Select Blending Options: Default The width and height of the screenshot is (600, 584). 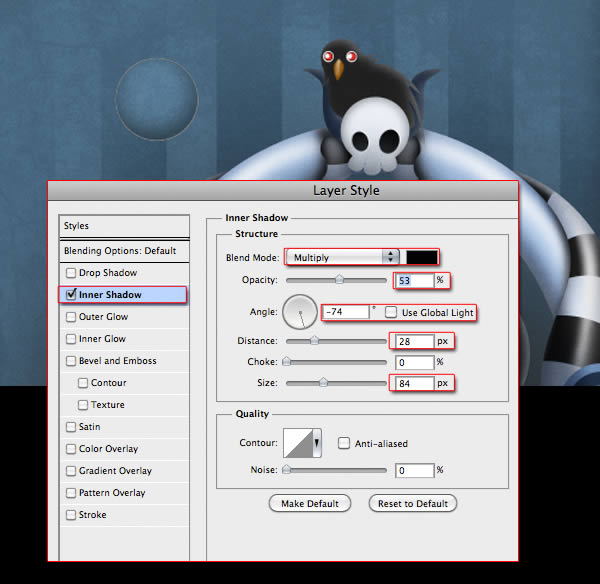pos(124,251)
